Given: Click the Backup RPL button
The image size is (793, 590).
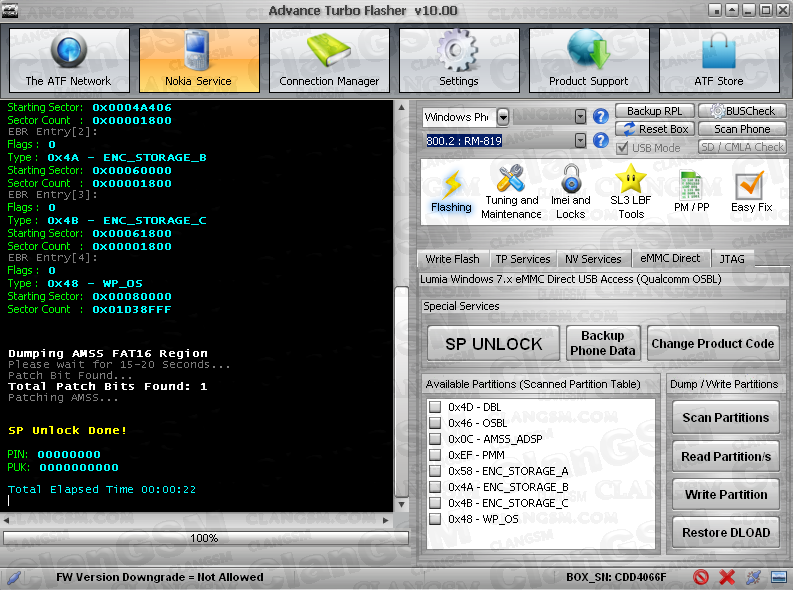Looking at the screenshot, I should point(654,111).
